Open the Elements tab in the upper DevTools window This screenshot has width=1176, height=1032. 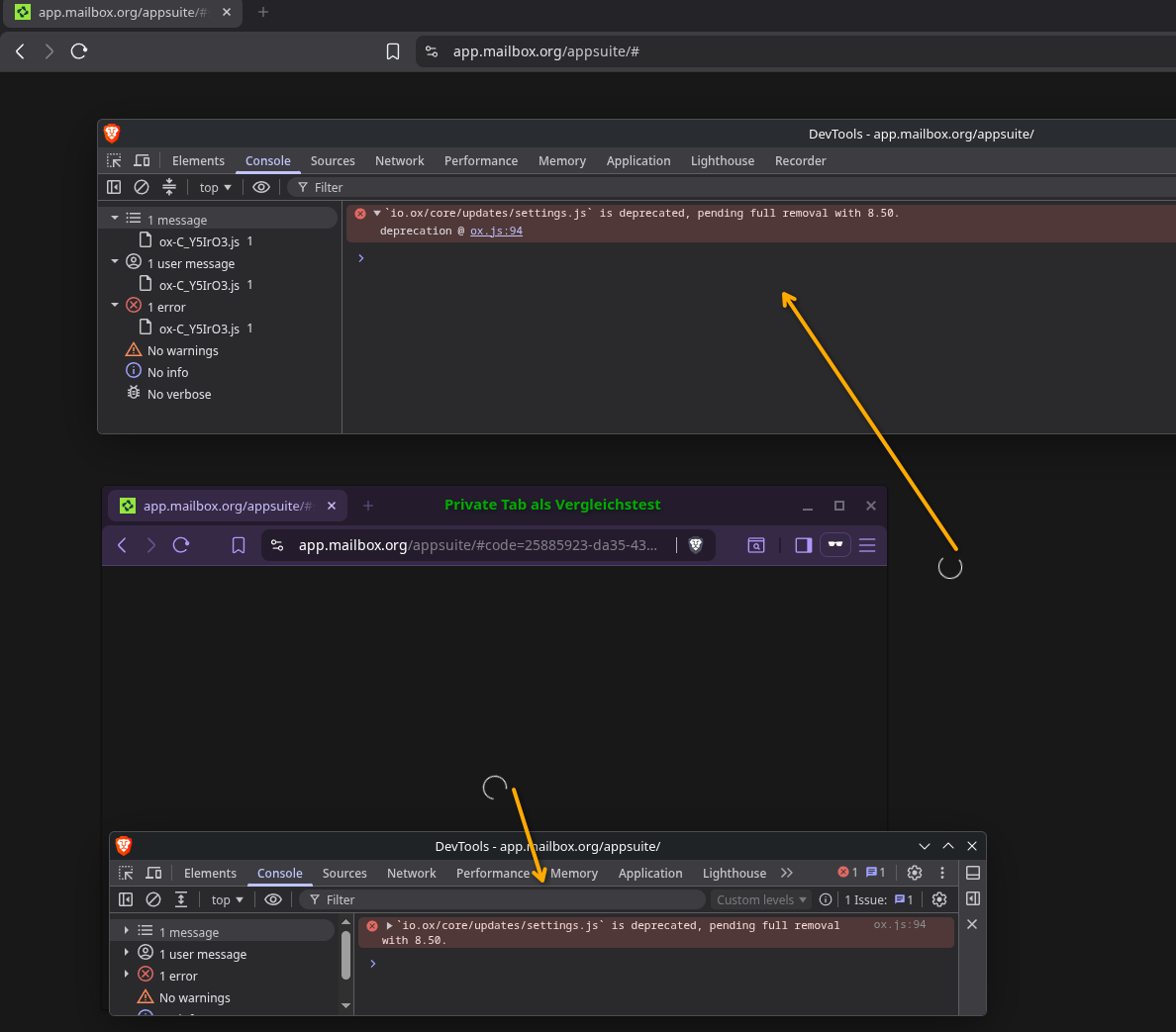point(198,160)
